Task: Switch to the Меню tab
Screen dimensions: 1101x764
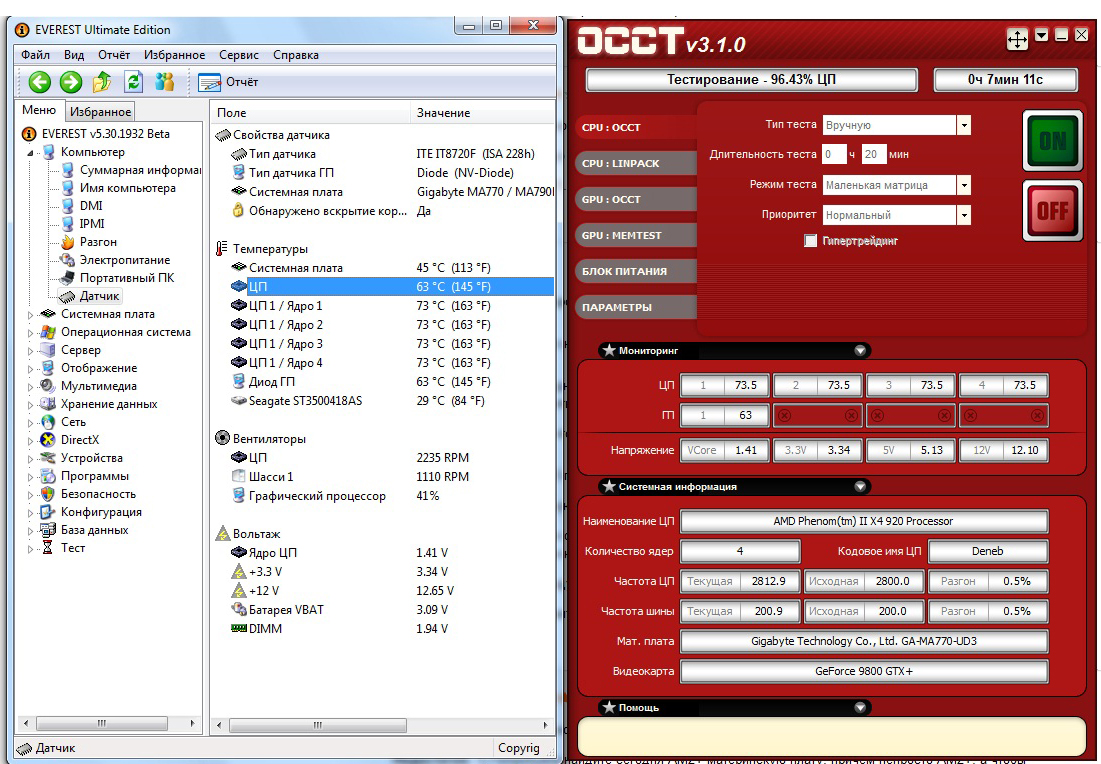Action: pos(39,110)
